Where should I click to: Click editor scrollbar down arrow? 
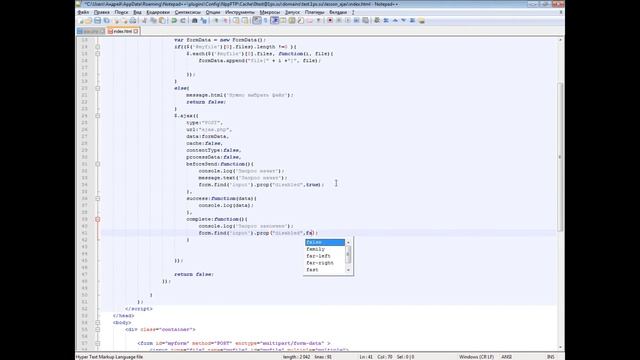560,347
